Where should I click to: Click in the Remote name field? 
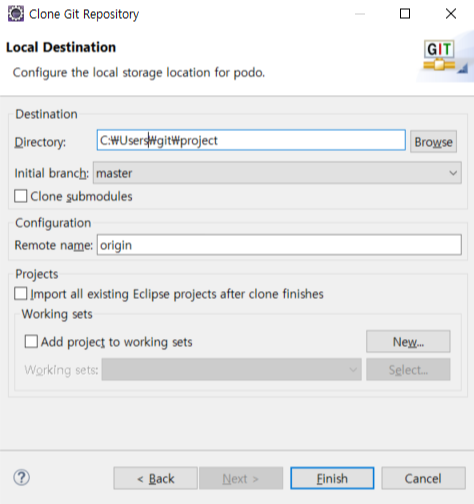[279, 245]
